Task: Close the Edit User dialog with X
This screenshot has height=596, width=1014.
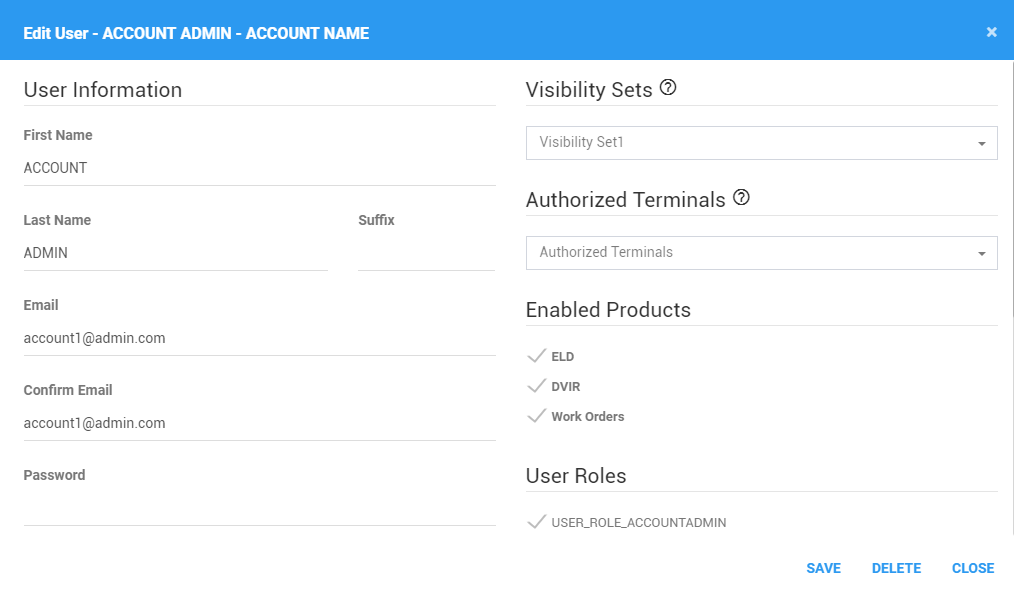Action: (x=991, y=32)
